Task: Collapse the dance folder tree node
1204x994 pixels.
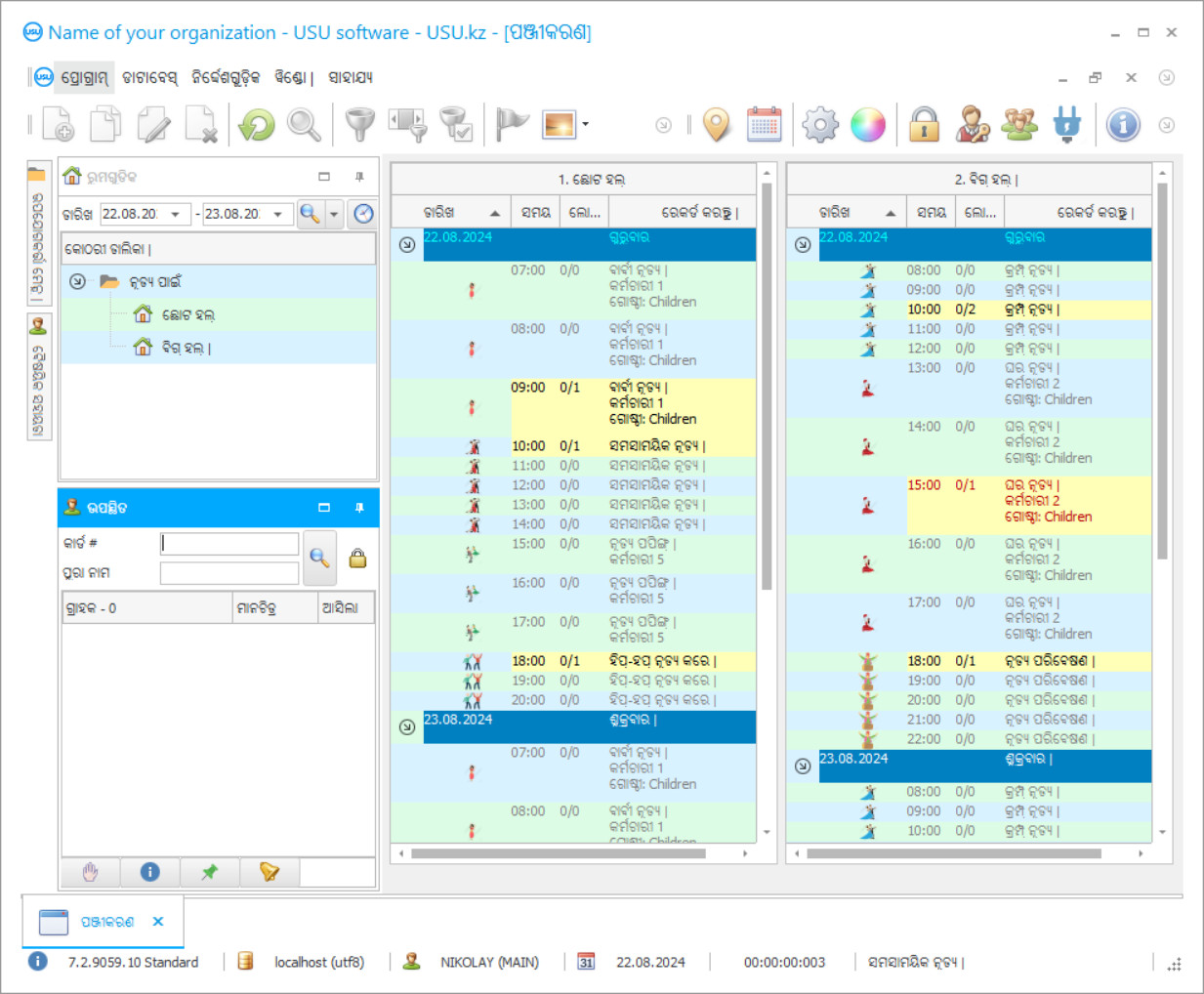Action: (x=78, y=281)
